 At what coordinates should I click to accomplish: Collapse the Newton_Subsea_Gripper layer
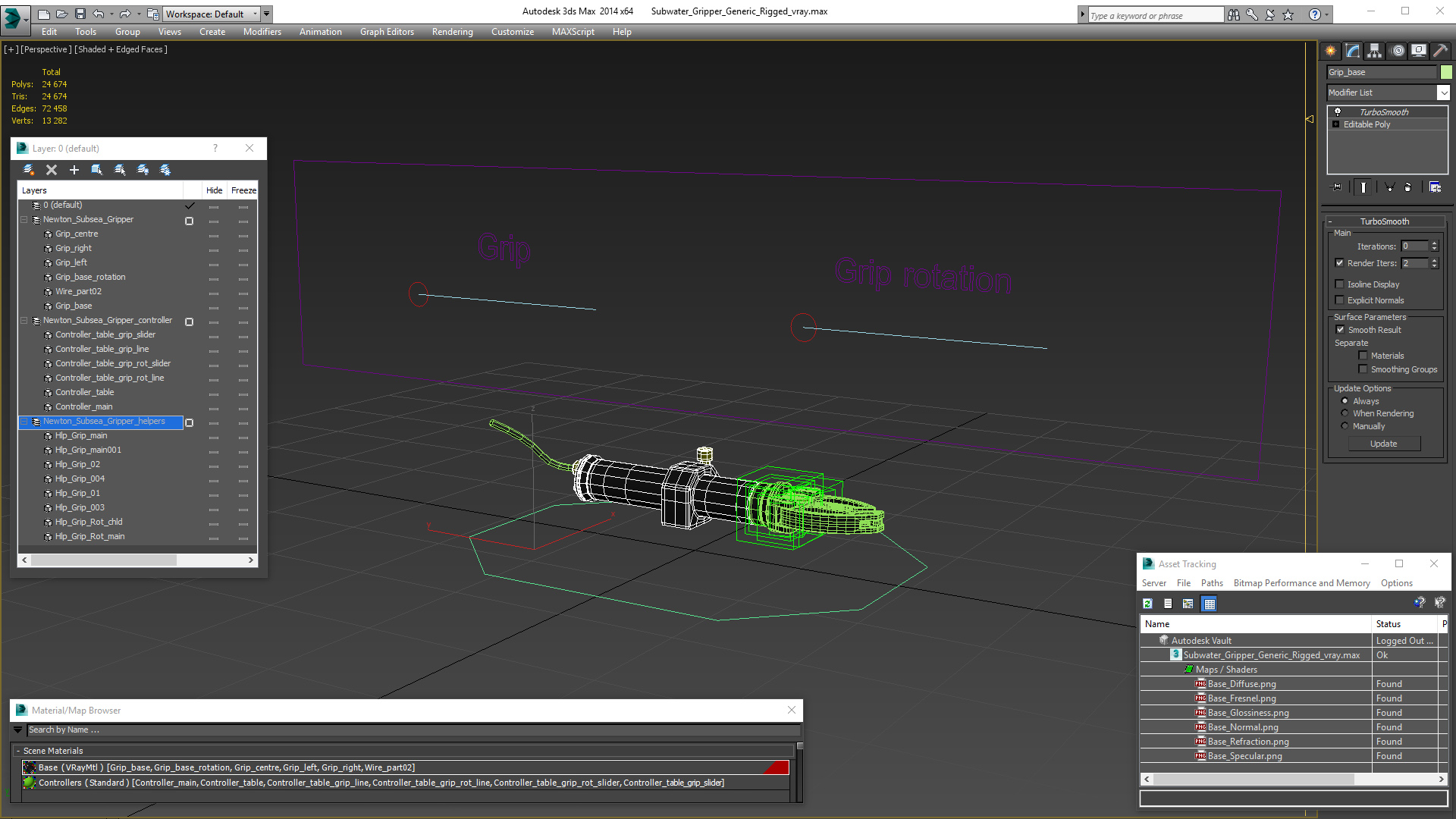pyautogui.click(x=24, y=220)
